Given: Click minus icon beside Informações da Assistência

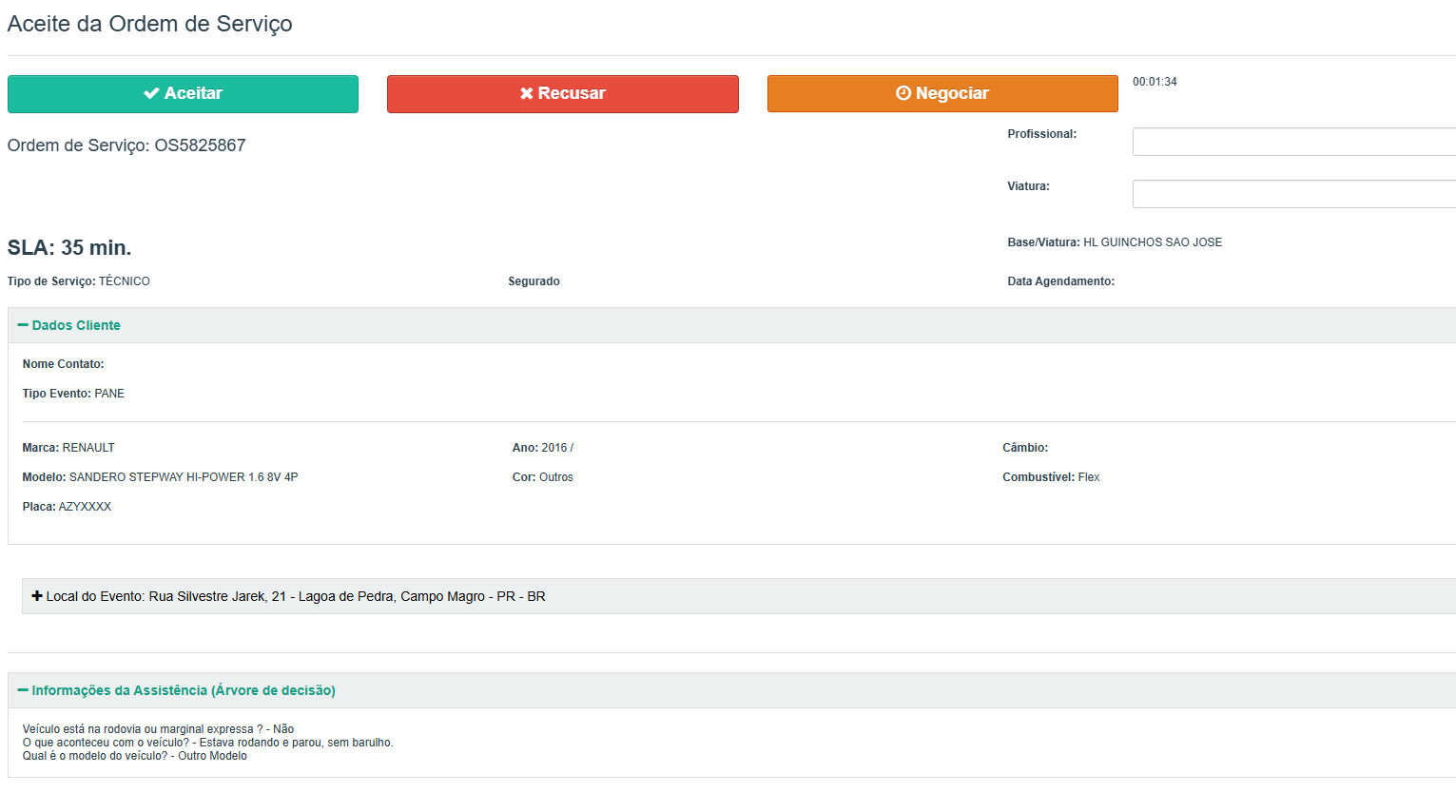Looking at the screenshot, I should click(23, 690).
